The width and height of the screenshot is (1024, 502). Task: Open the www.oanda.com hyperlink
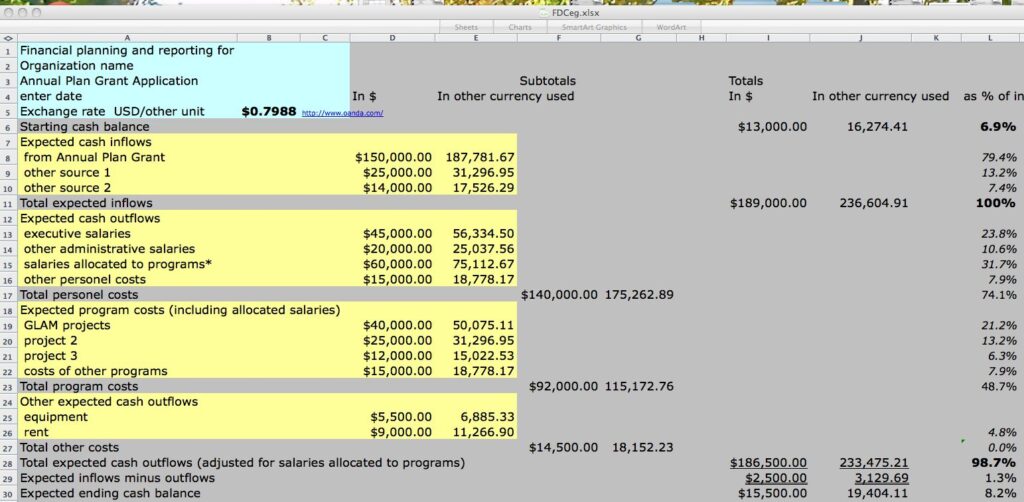342,114
